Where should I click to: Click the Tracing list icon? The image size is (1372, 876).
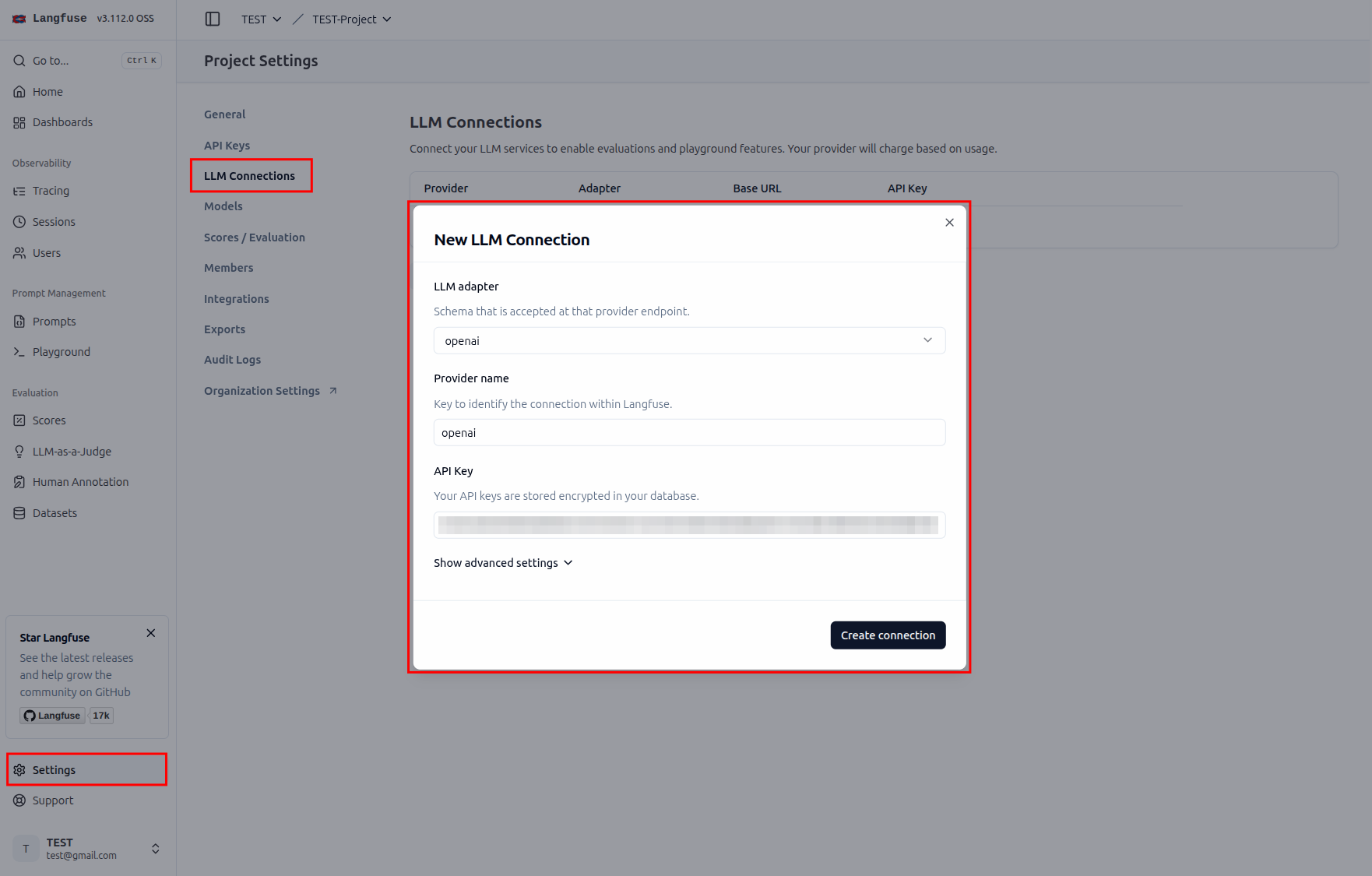19,191
